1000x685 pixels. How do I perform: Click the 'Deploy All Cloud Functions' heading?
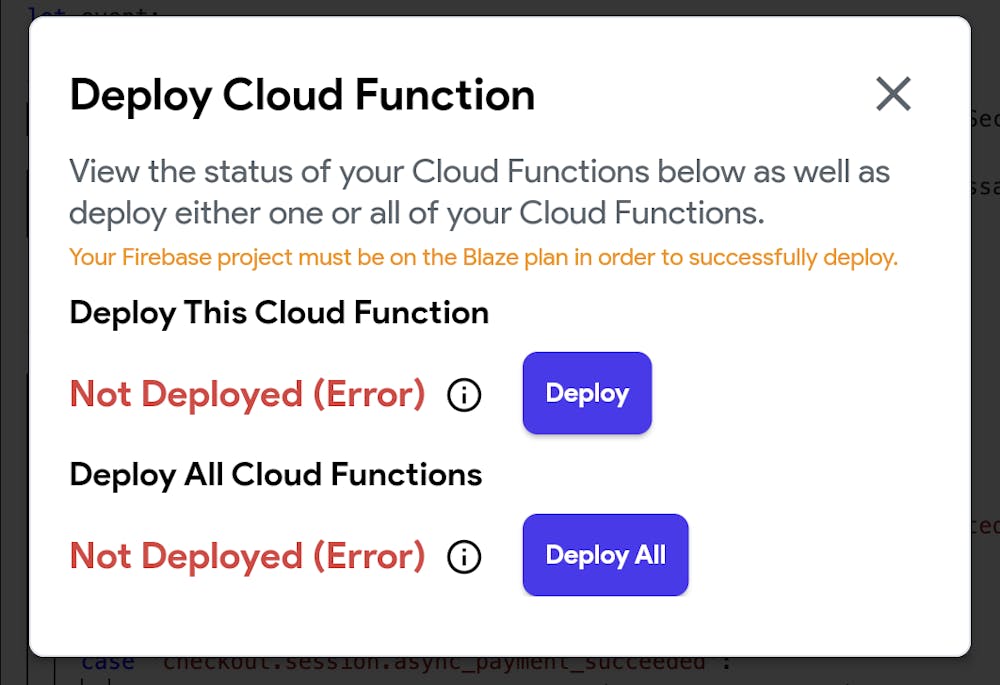click(276, 474)
